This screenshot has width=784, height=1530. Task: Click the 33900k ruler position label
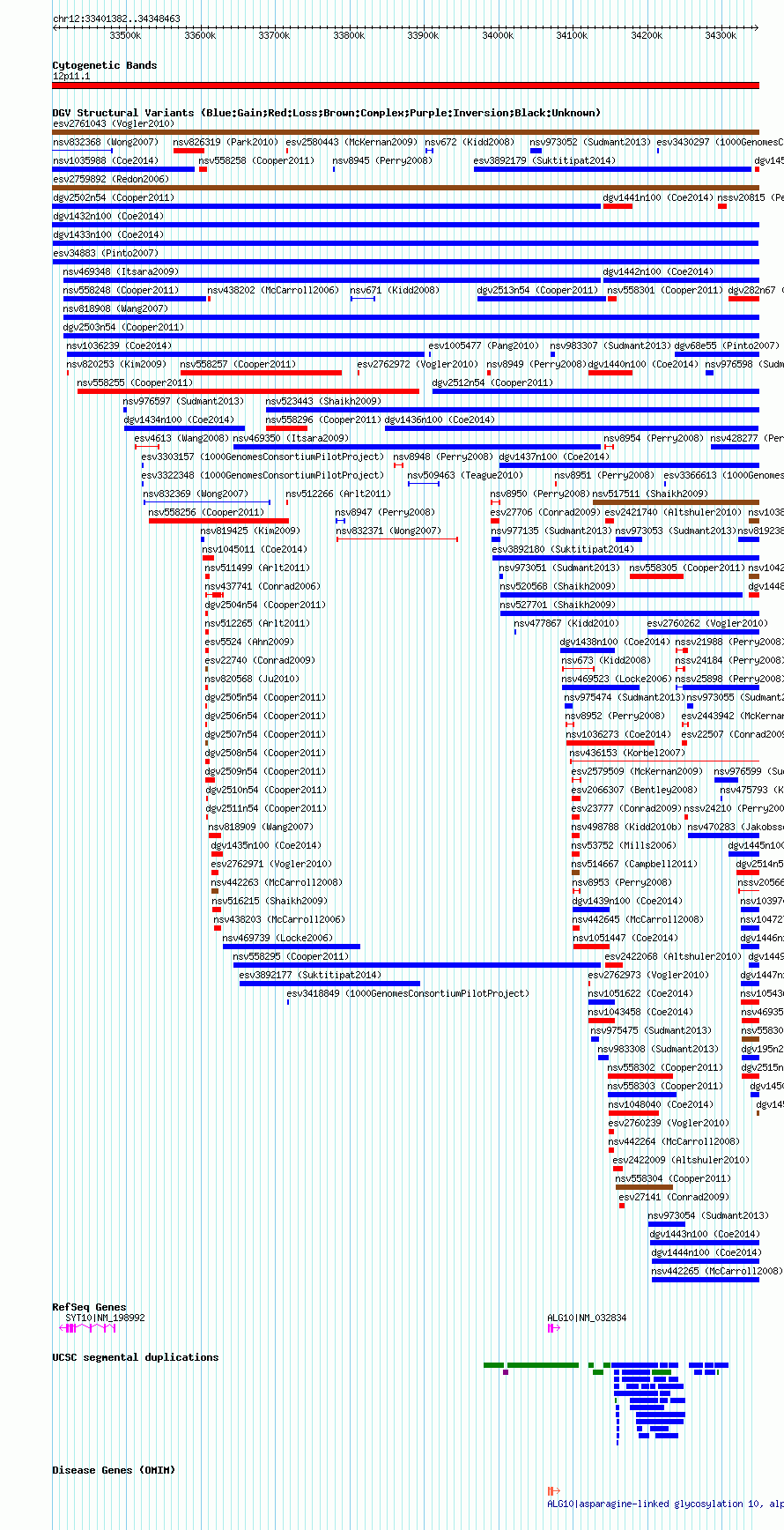tap(423, 35)
